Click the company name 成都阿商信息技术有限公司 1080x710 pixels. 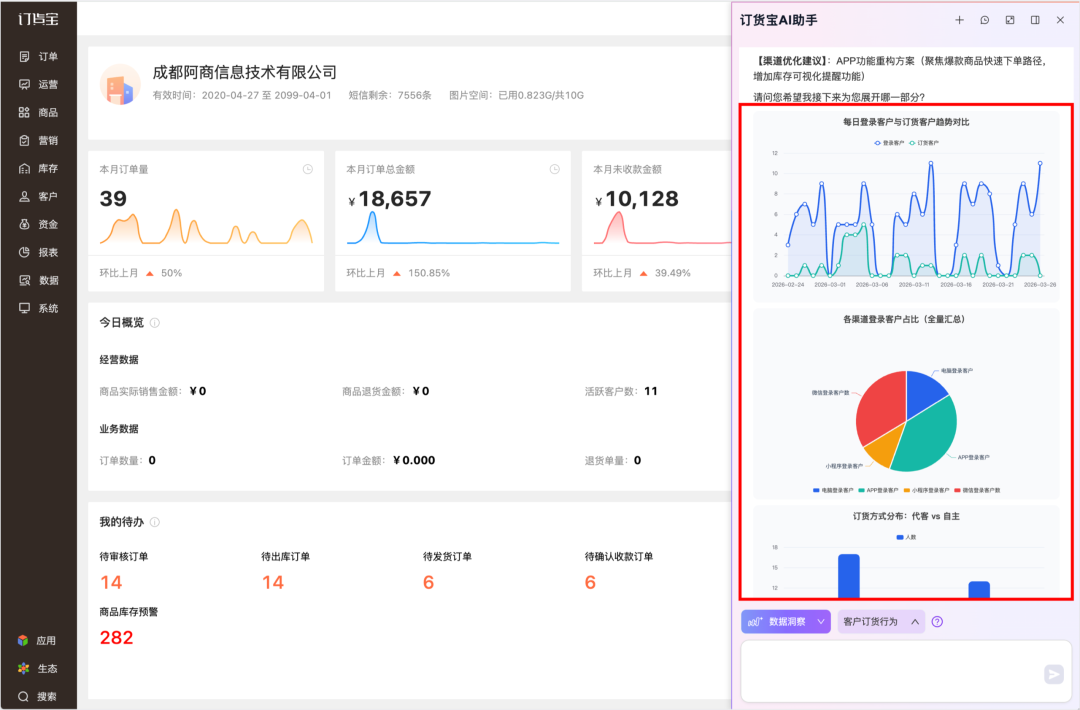tap(245, 72)
